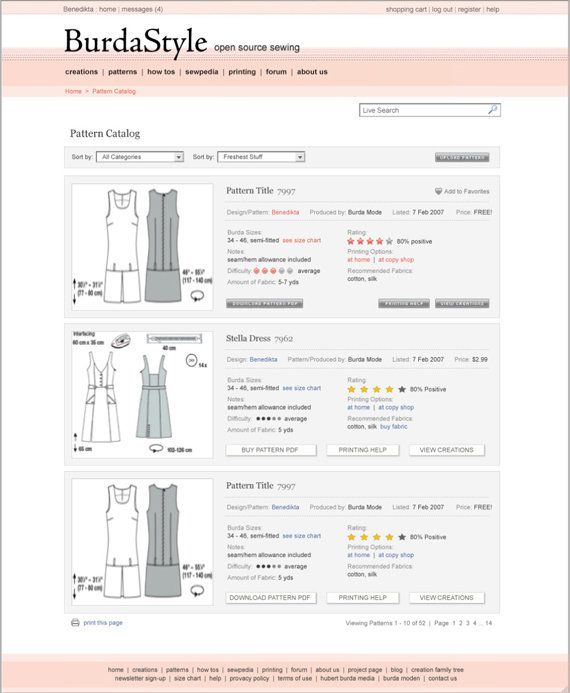Click at copy shop link in Stella Dress
570x693 pixels.
click(x=396, y=407)
